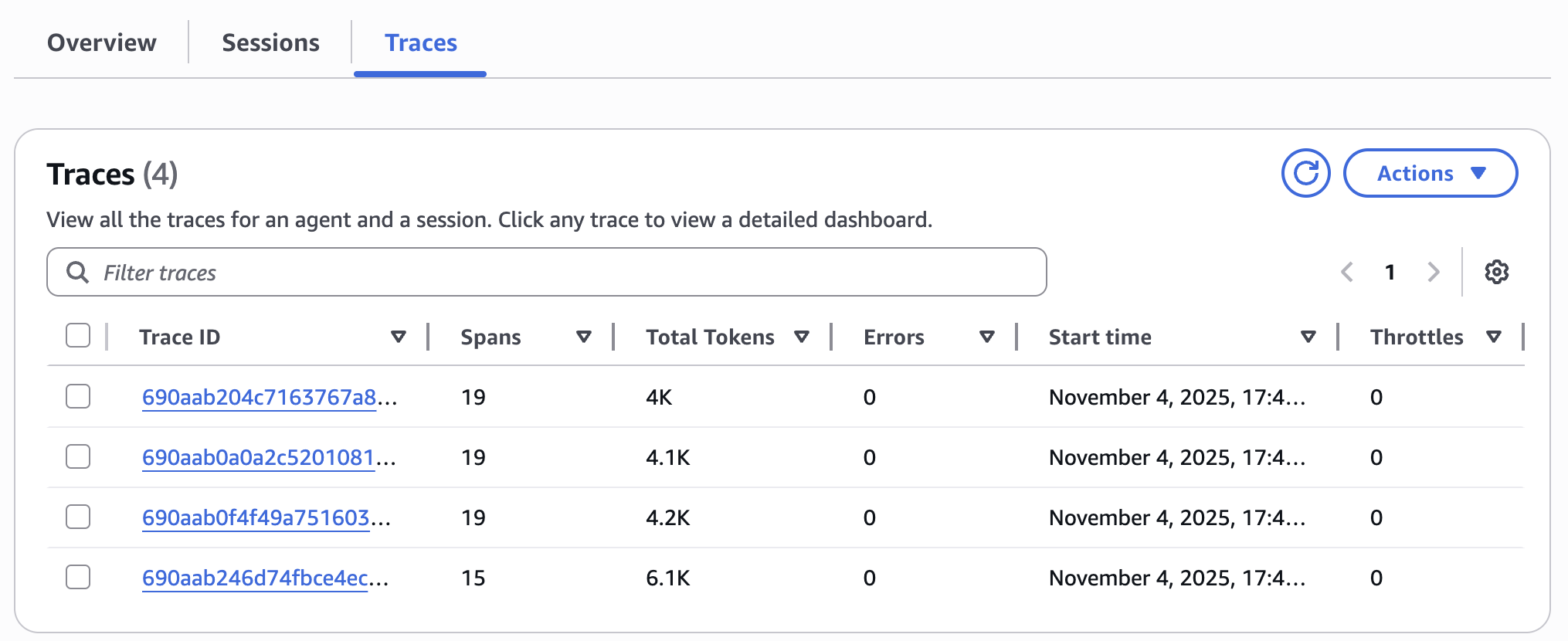Sort by Trace ID column arrow
Image resolution: width=1568 pixels, height=641 pixels.
pyautogui.click(x=399, y=337)
